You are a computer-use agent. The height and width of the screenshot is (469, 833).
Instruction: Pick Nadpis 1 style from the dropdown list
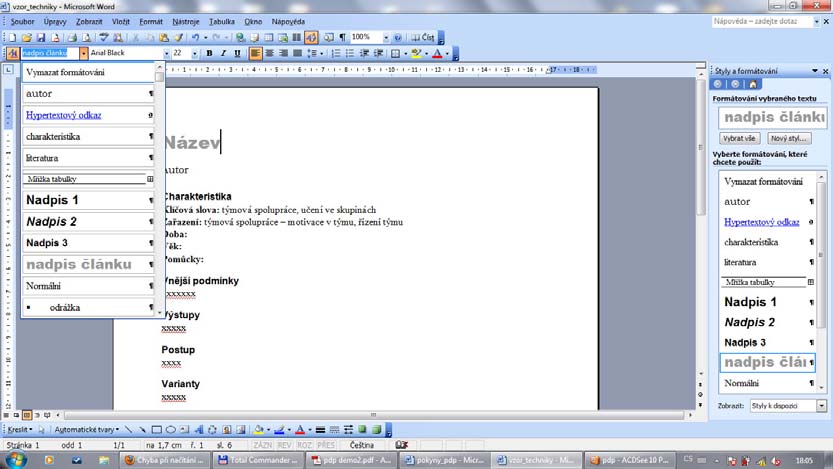(88, 200)
